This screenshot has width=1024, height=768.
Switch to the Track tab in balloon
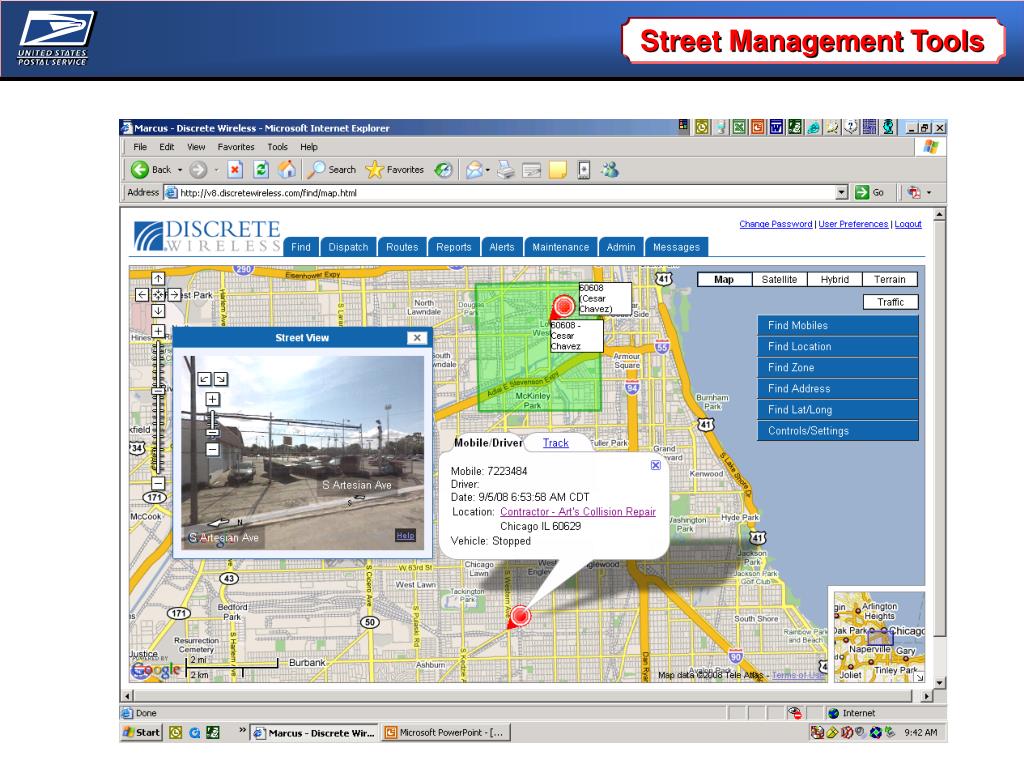pos(556,443)
